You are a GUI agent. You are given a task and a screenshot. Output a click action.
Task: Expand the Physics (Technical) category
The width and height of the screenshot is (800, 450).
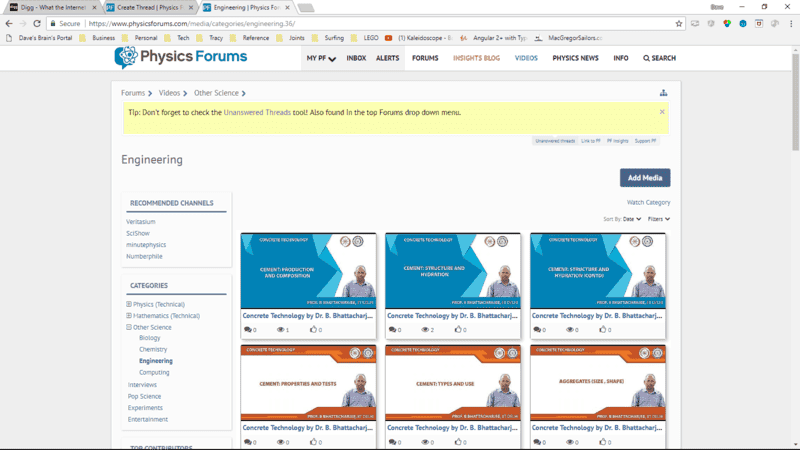tap(129, 304)
